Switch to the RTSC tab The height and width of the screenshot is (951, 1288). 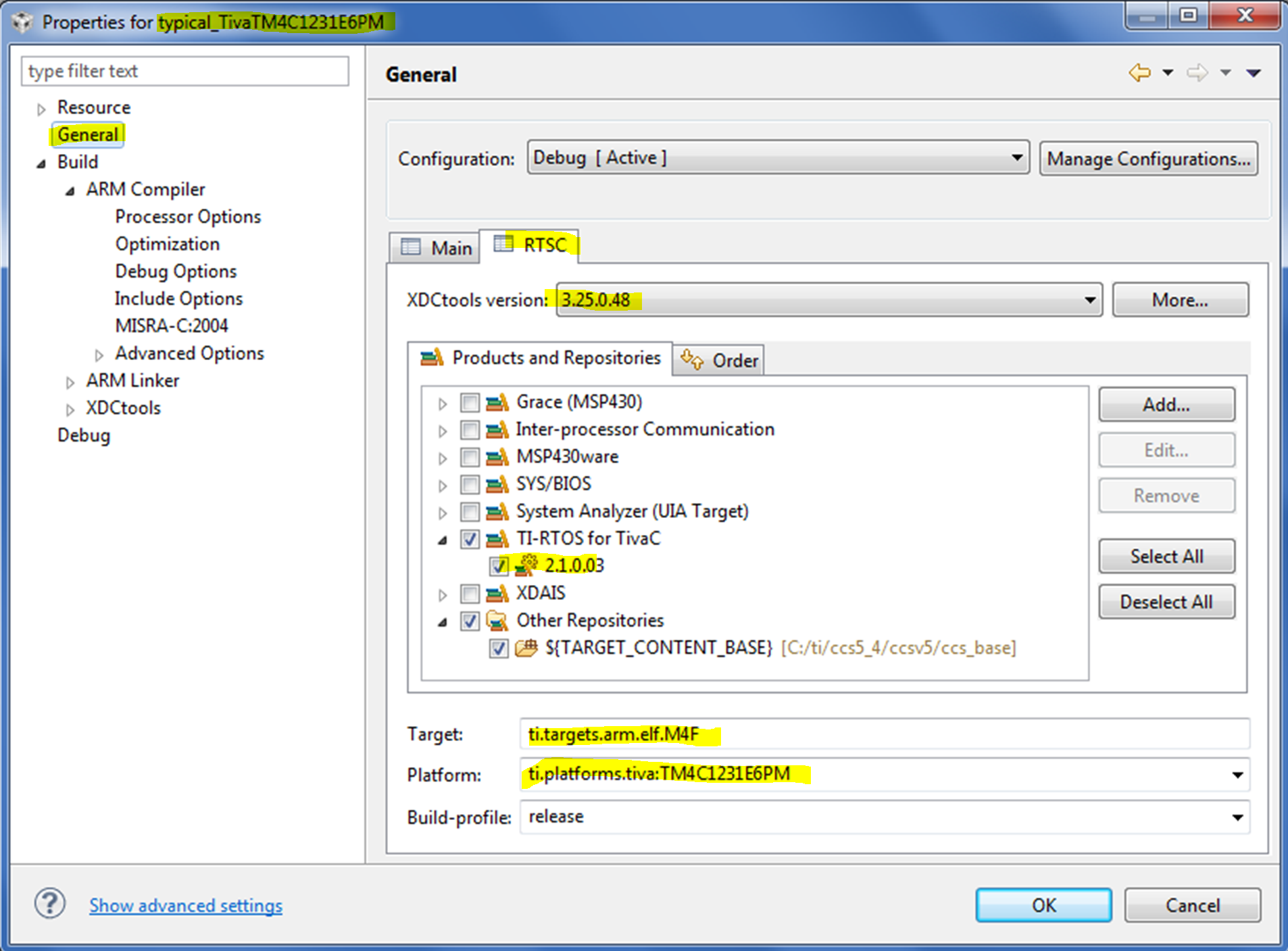pos(530,245)
